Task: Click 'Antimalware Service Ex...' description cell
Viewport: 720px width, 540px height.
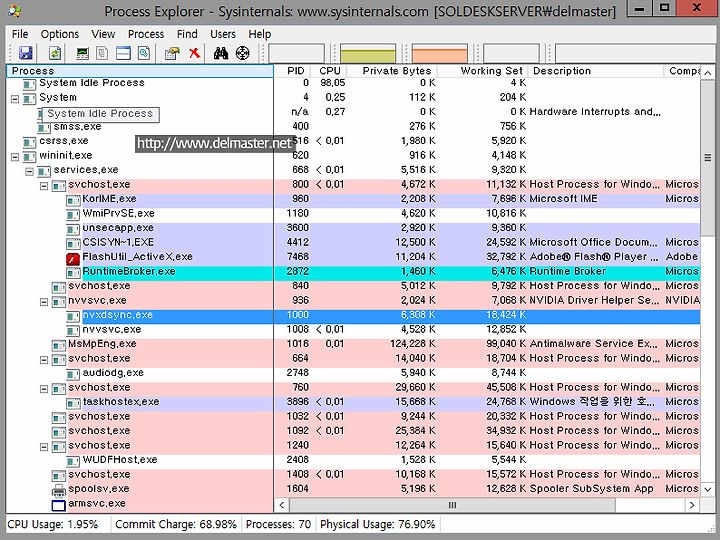Action: pyautogui.click(x=595, y=344)
